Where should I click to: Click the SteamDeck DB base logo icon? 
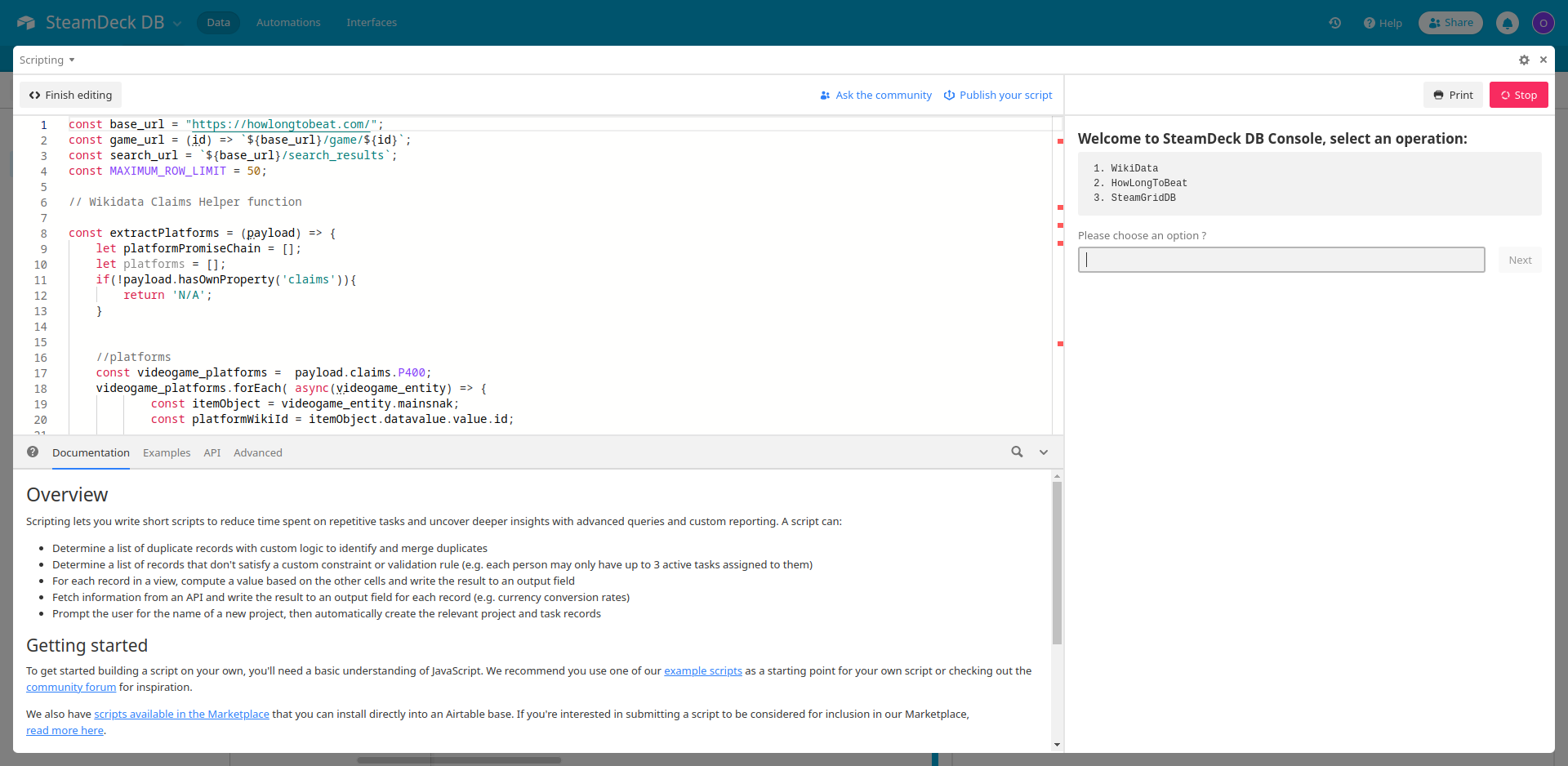[26, 23]
